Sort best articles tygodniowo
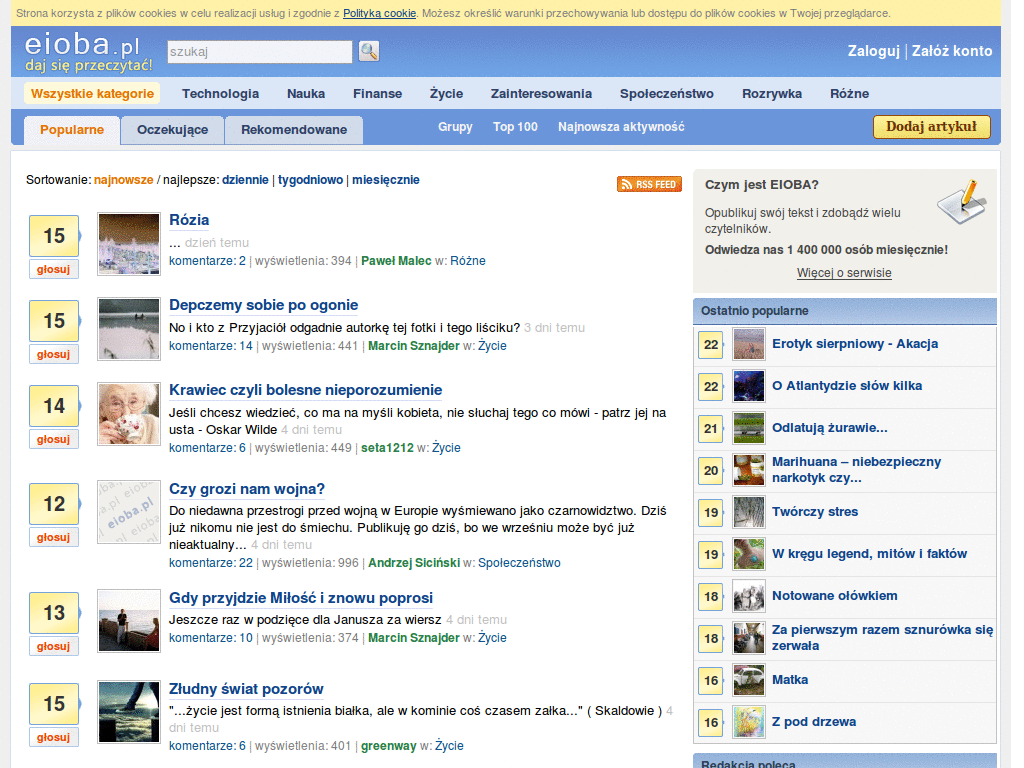Screen dimensions: 1024x768 tap(310, 180)
